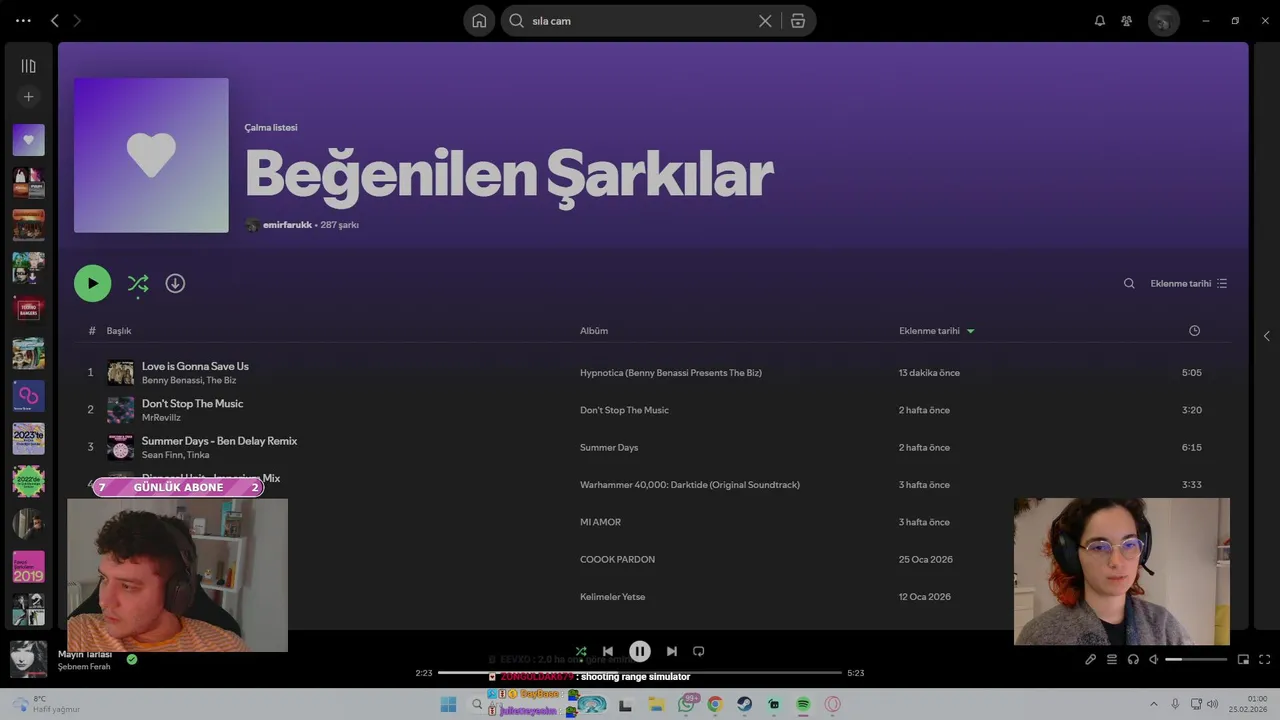
Task: Click the plus icon to create playlist
Action: tap(28, 97)
